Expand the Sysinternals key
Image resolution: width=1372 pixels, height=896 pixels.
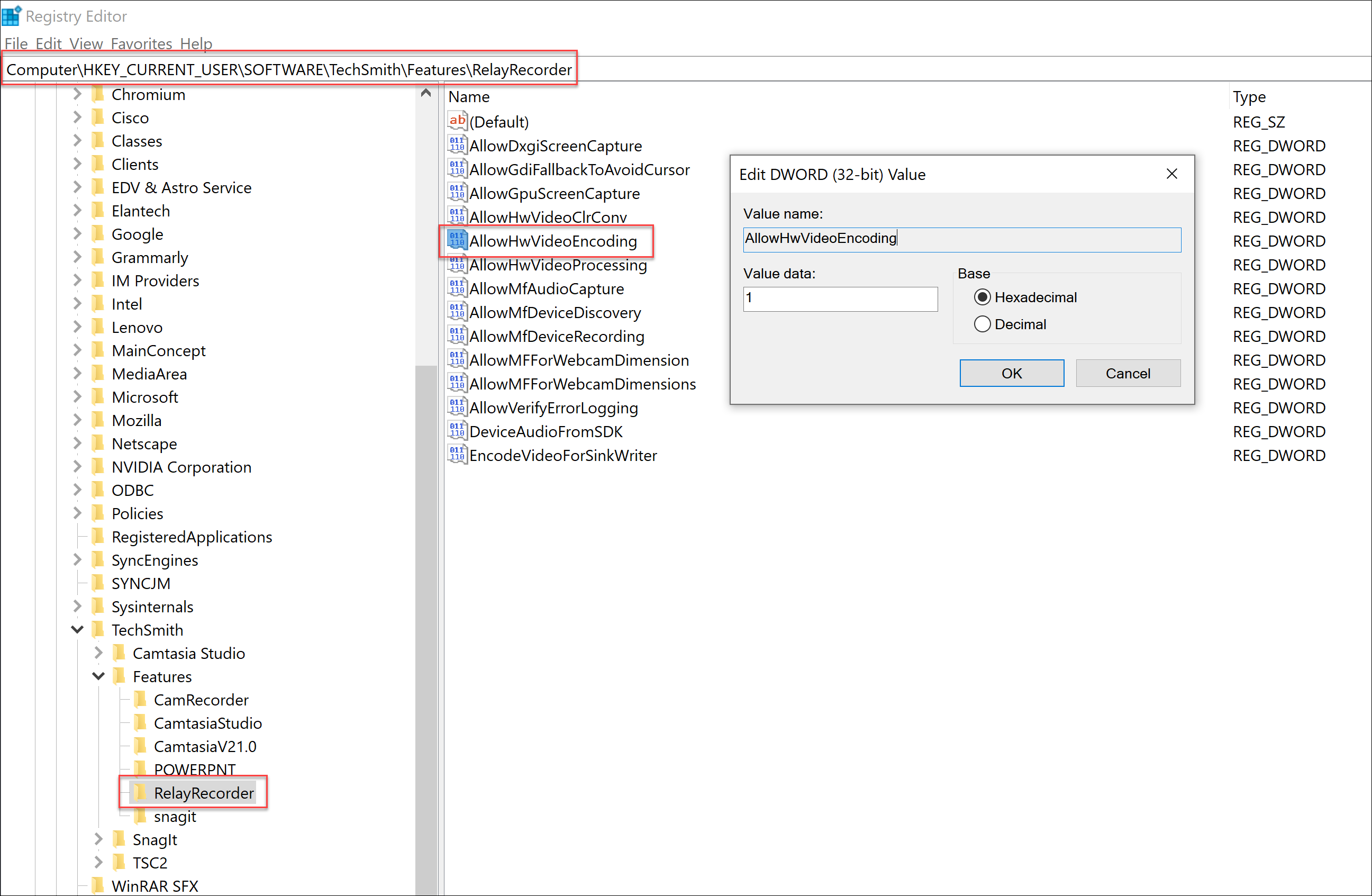click(77, 605)
